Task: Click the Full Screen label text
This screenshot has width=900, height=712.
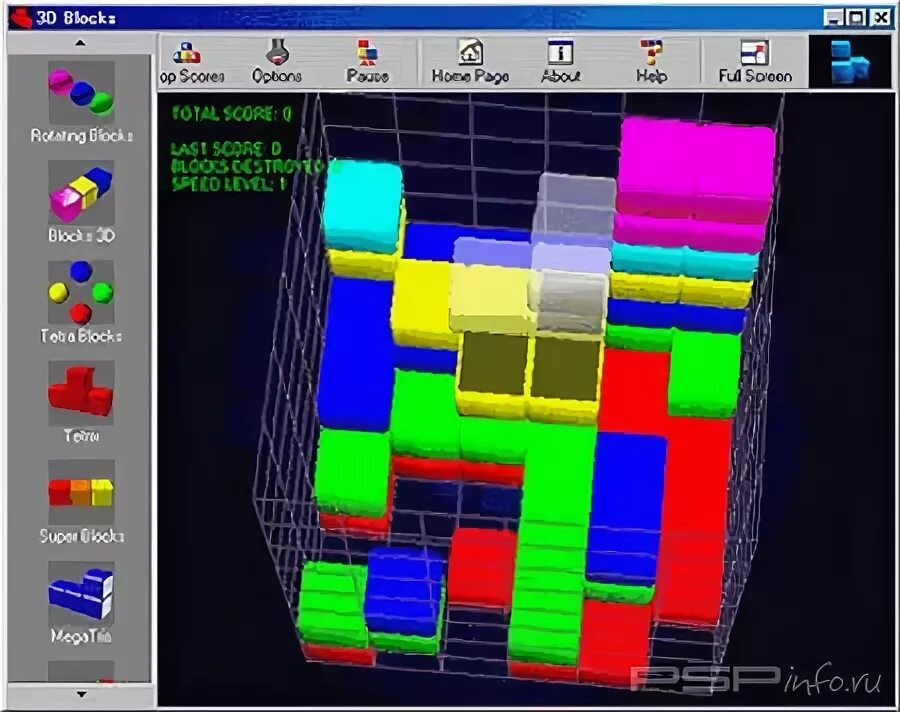Action: (755, 76)
